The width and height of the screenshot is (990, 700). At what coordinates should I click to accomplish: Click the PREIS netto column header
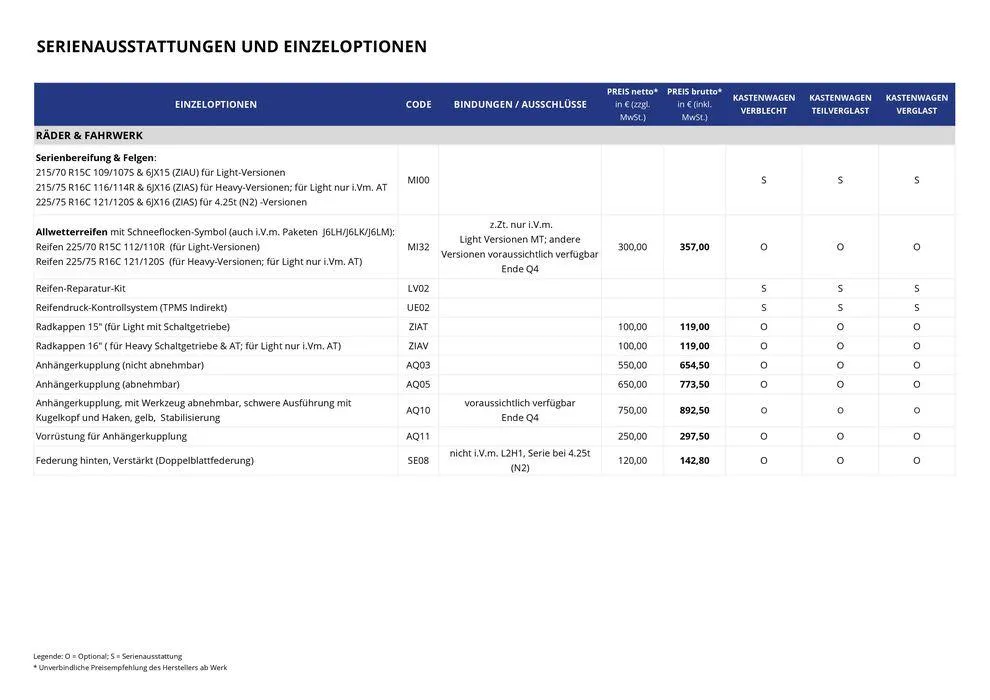click(632, 104)
